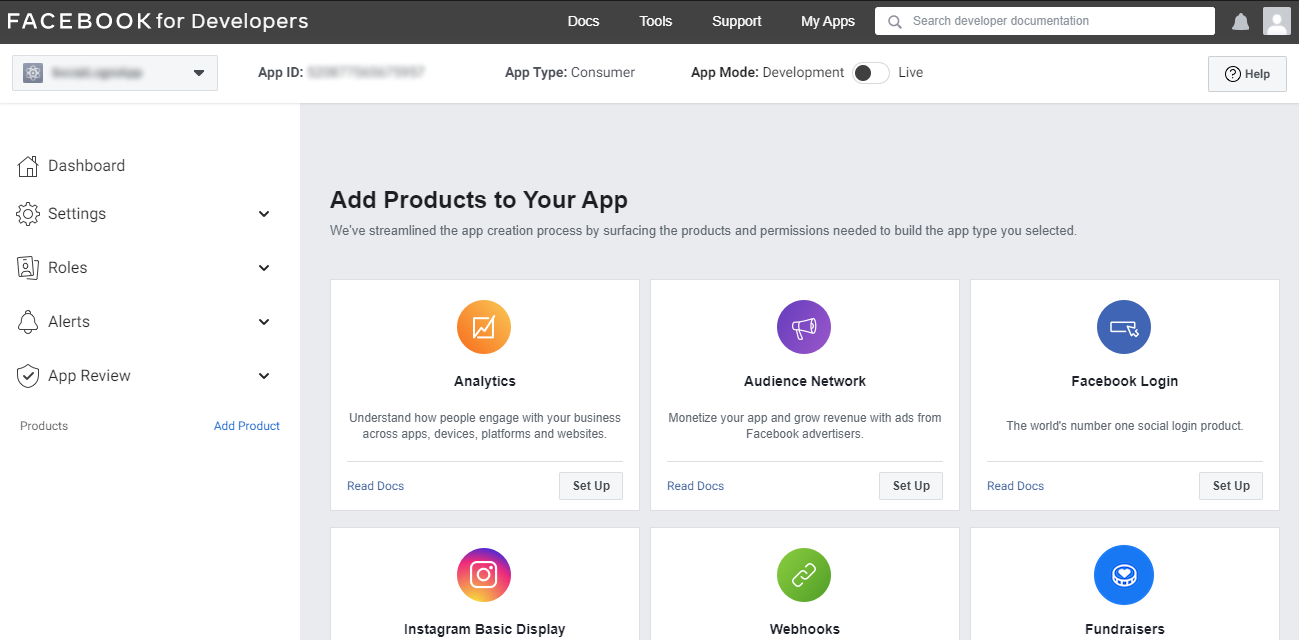
Task: Click the Settings label in sidebar
Action: click(x=77, y=214)
